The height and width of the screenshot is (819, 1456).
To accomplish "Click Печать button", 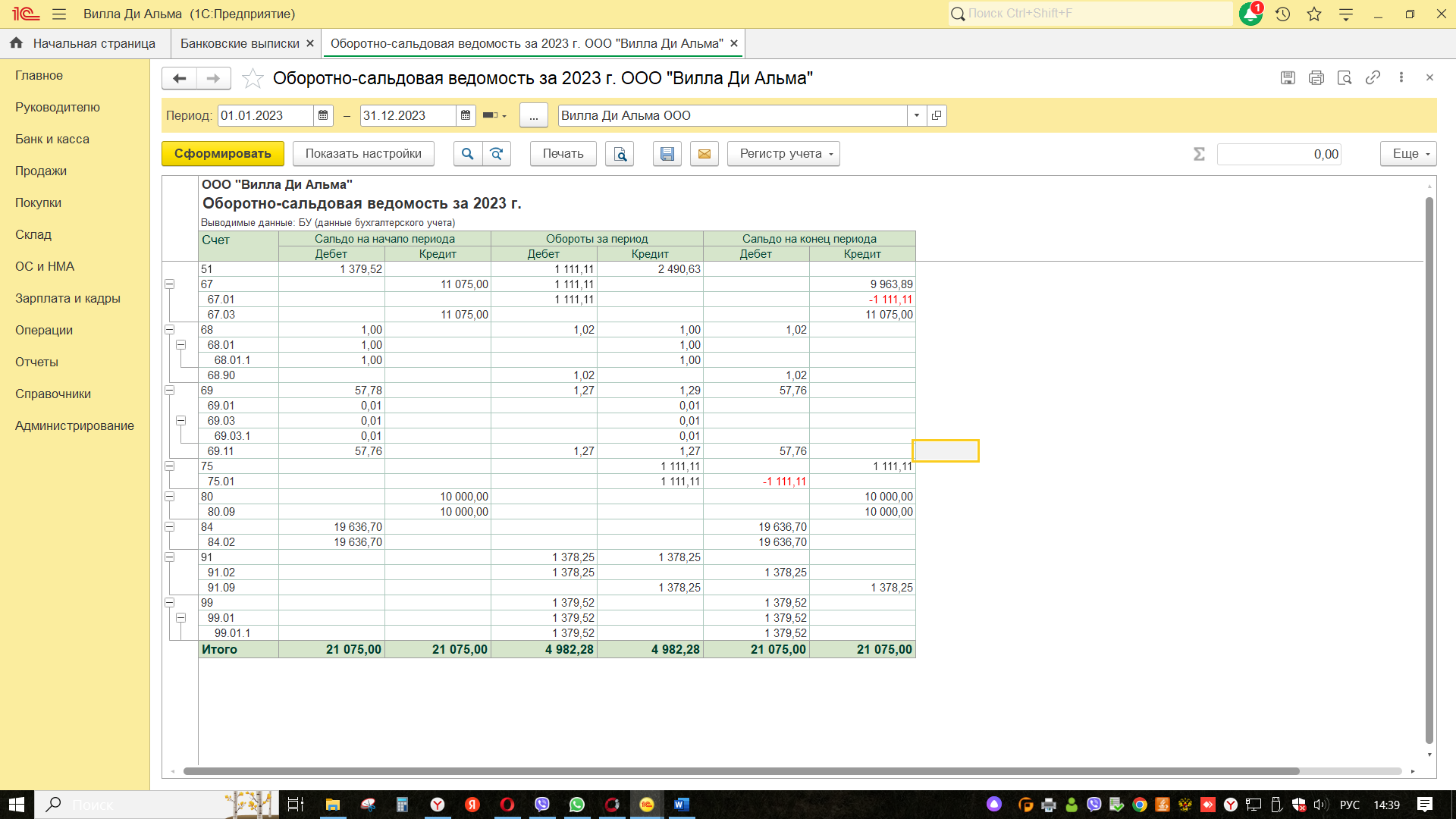I will point(563,154).
